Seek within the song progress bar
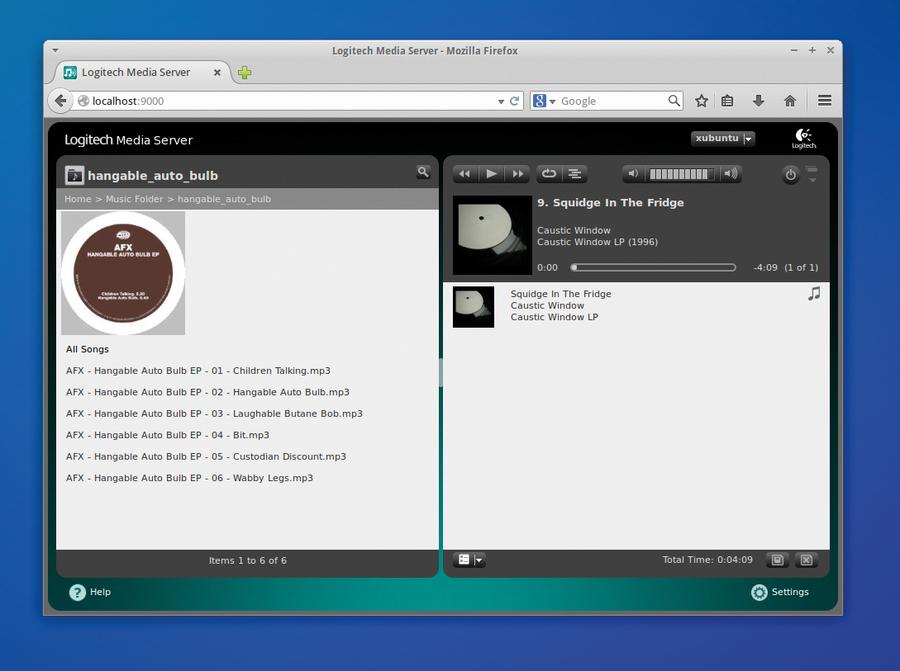Viewport: 900px width, 671px height. tap(653, 267)
